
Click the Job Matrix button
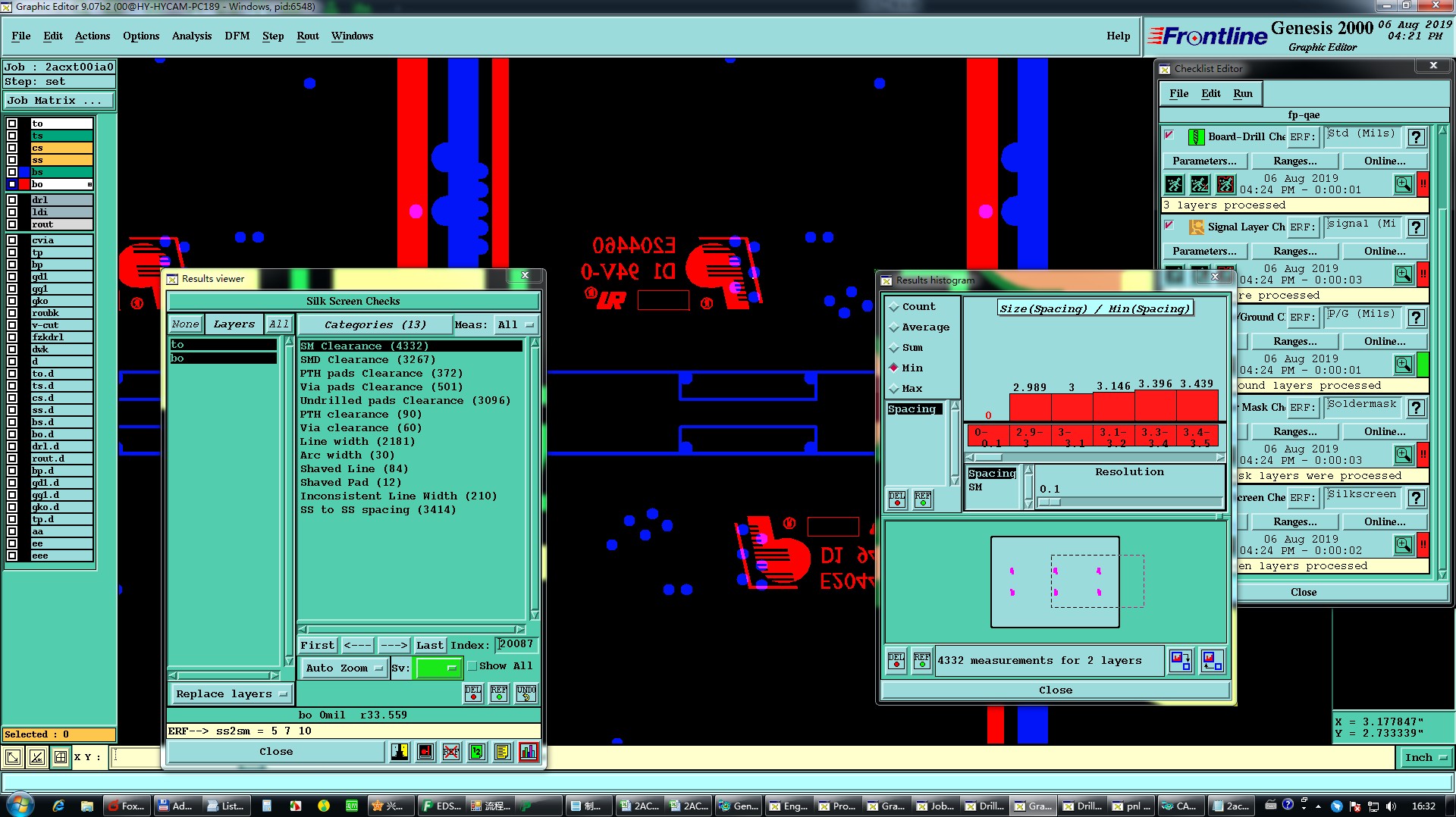point(59,100)
